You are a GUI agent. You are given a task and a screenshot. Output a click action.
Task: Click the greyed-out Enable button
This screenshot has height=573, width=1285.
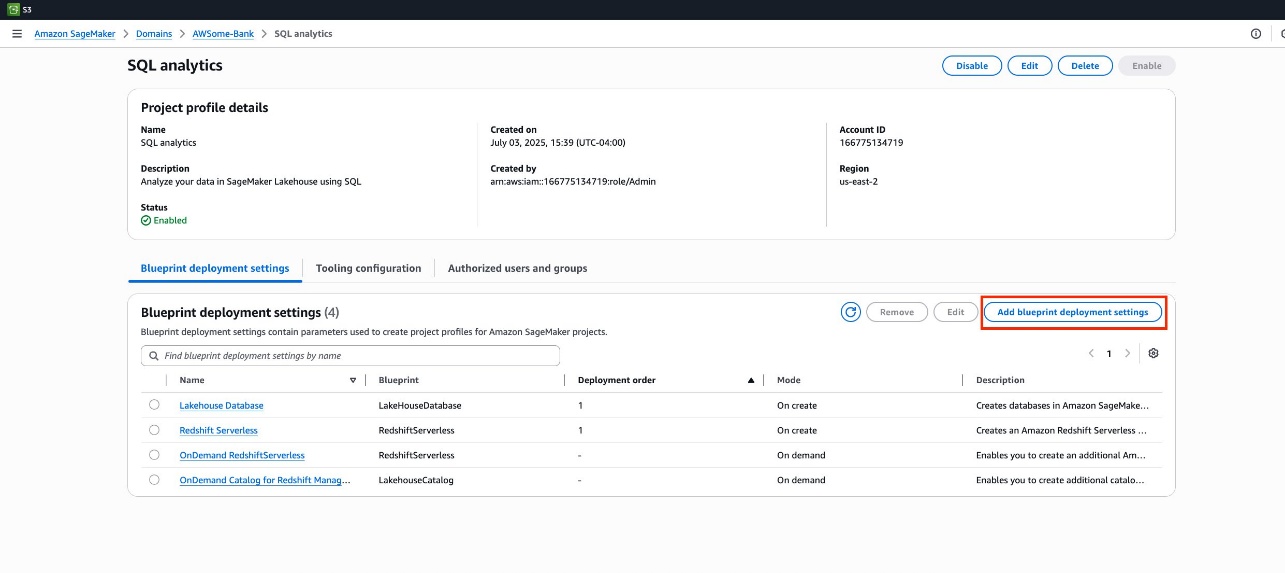click(1147, 66)
